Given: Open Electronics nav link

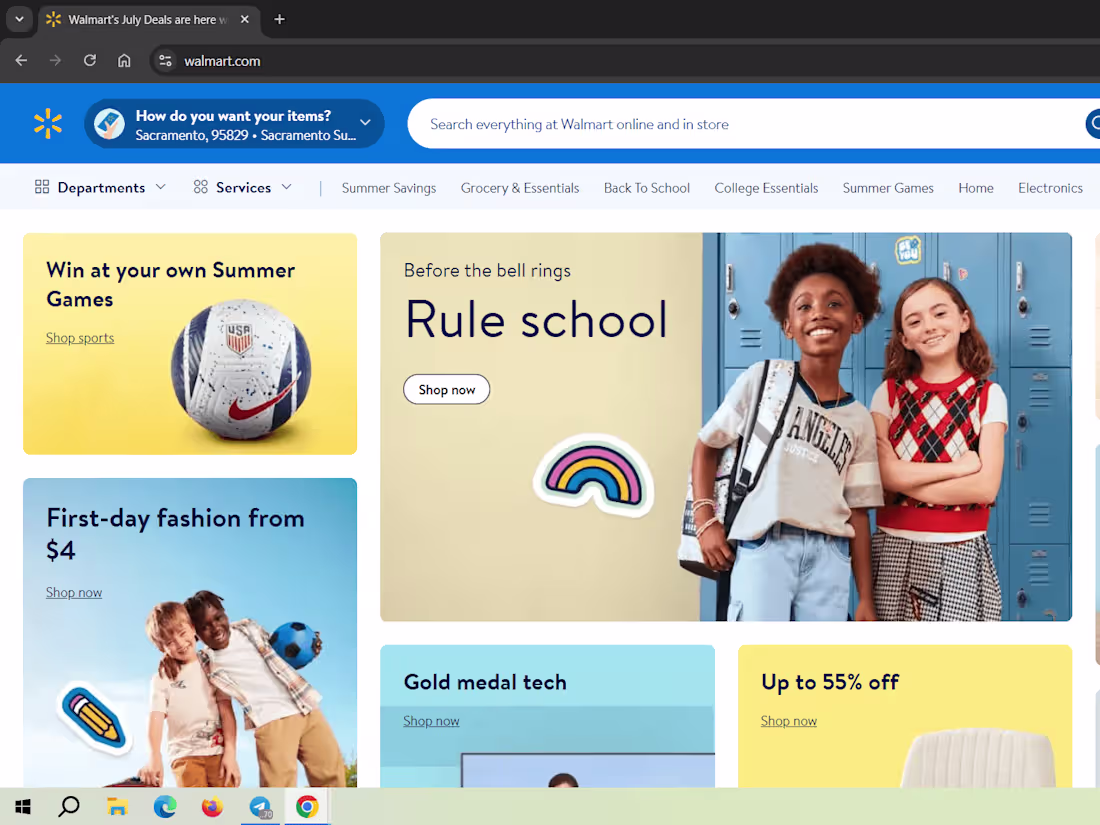Looking at the screenshot, I should click(x=1050, y=188).
